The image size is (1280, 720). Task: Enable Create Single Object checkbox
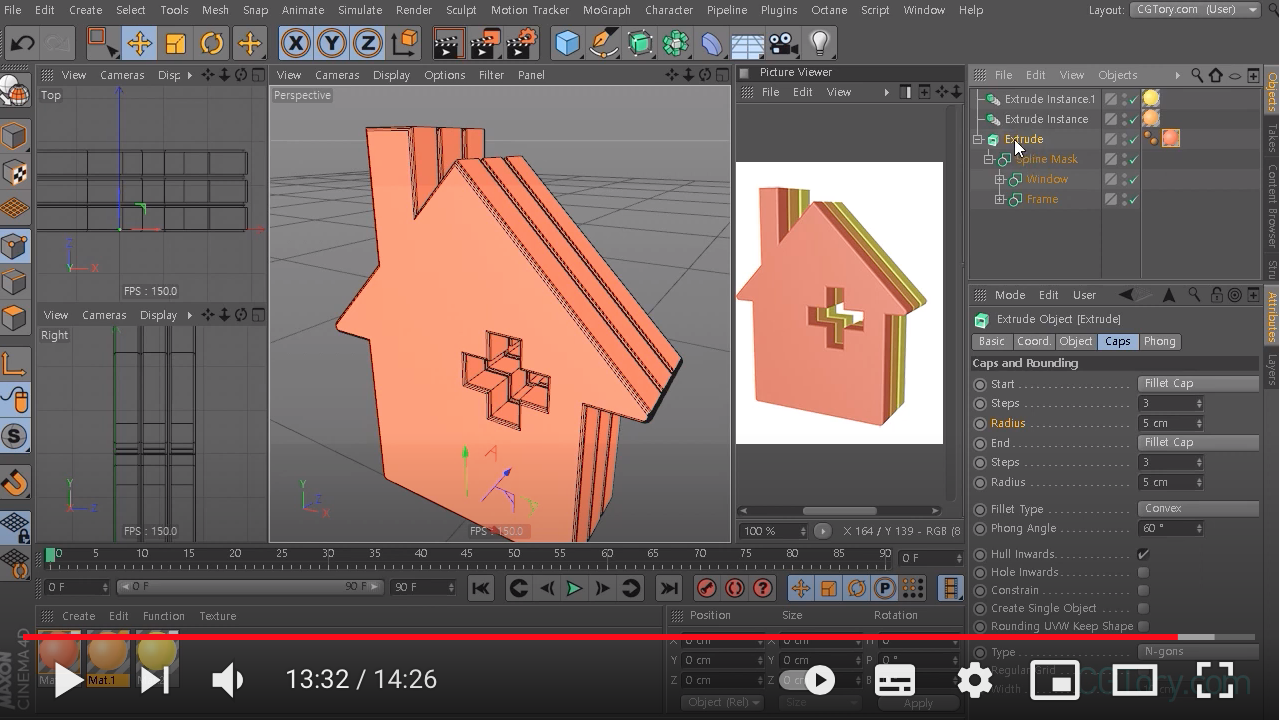tap(1143, 608)
